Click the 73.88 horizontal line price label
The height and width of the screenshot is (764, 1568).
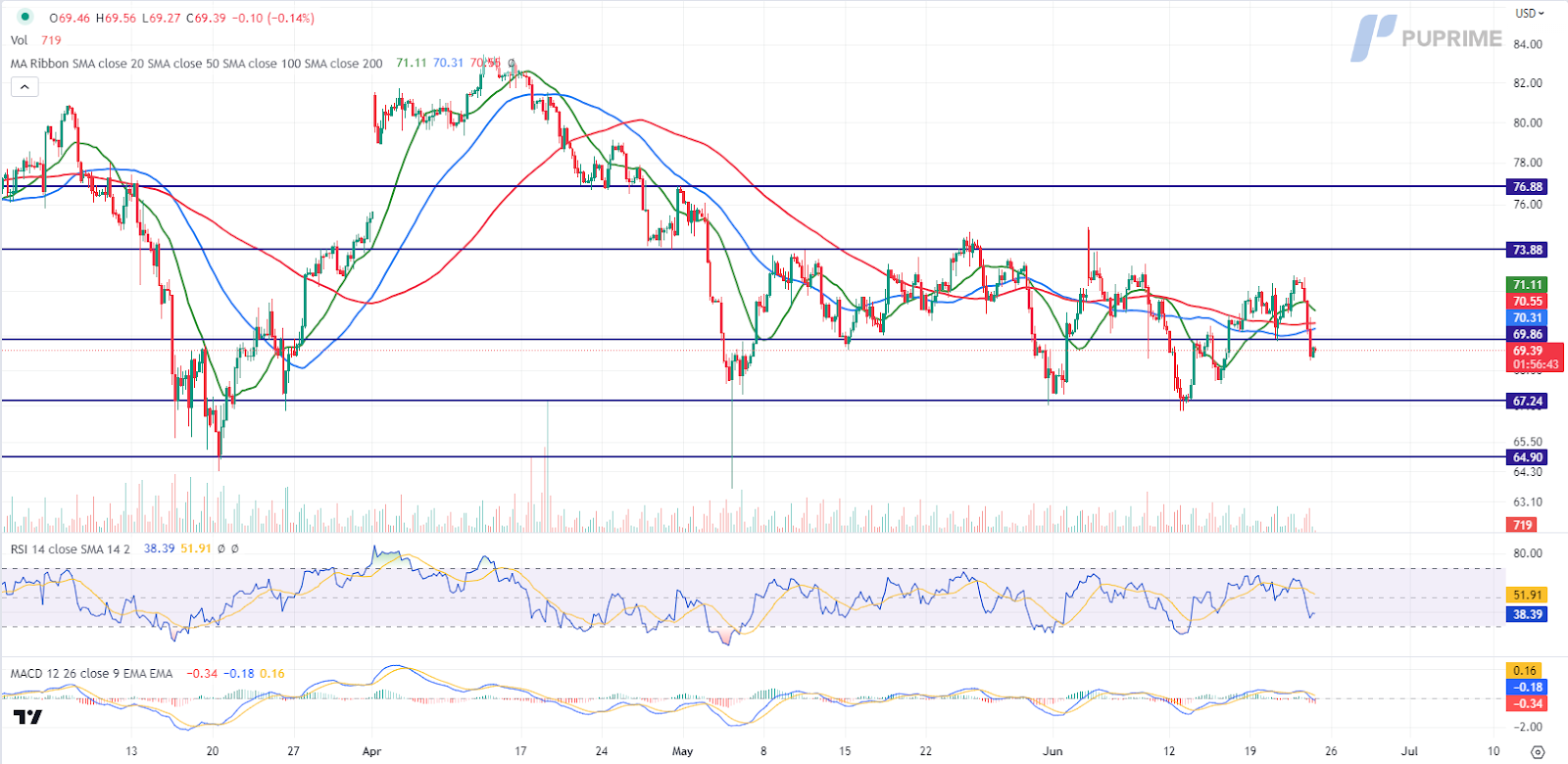(x=1527, y=250)
